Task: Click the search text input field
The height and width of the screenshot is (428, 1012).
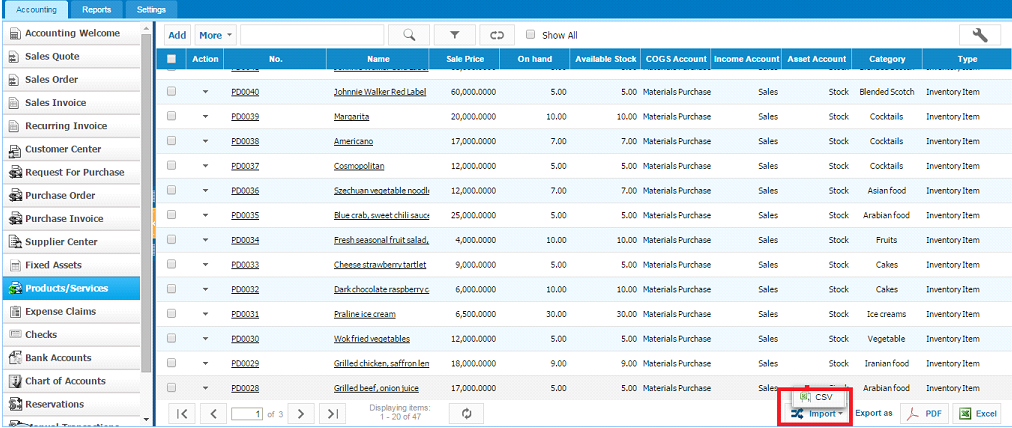Action: [312, 35]
